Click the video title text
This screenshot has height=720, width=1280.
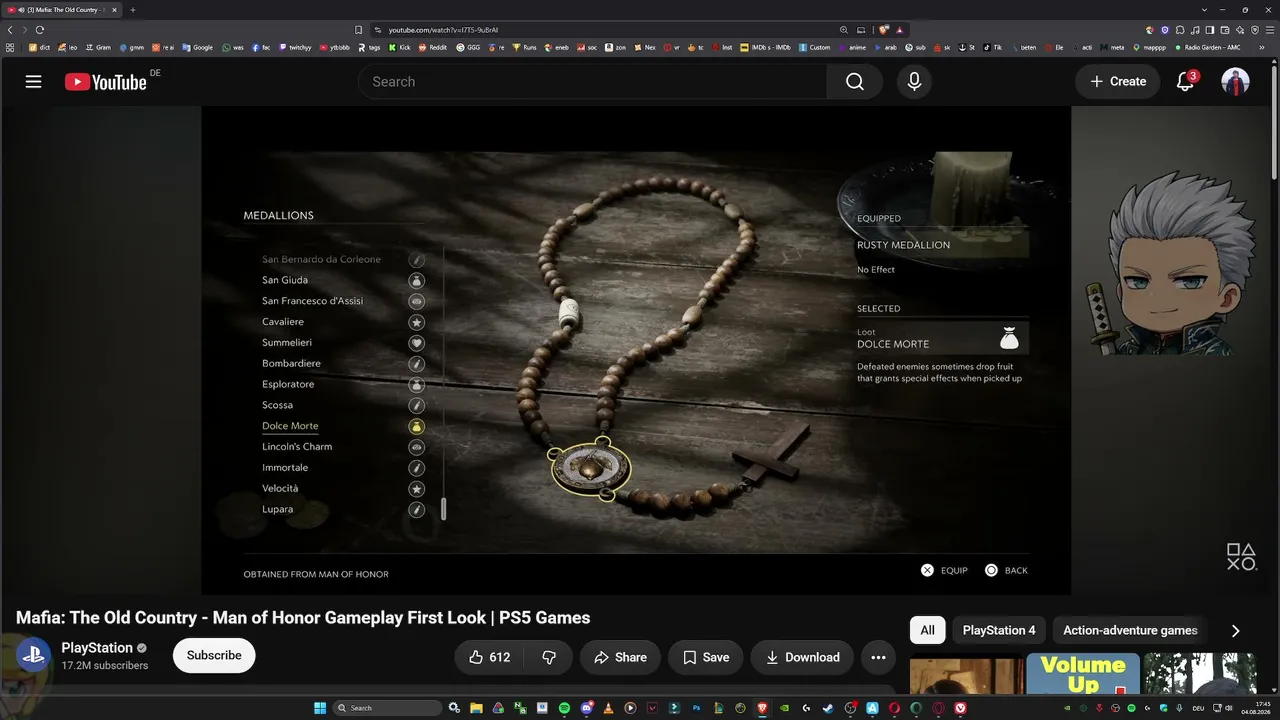pyautogui.click(x=303, y=618)
